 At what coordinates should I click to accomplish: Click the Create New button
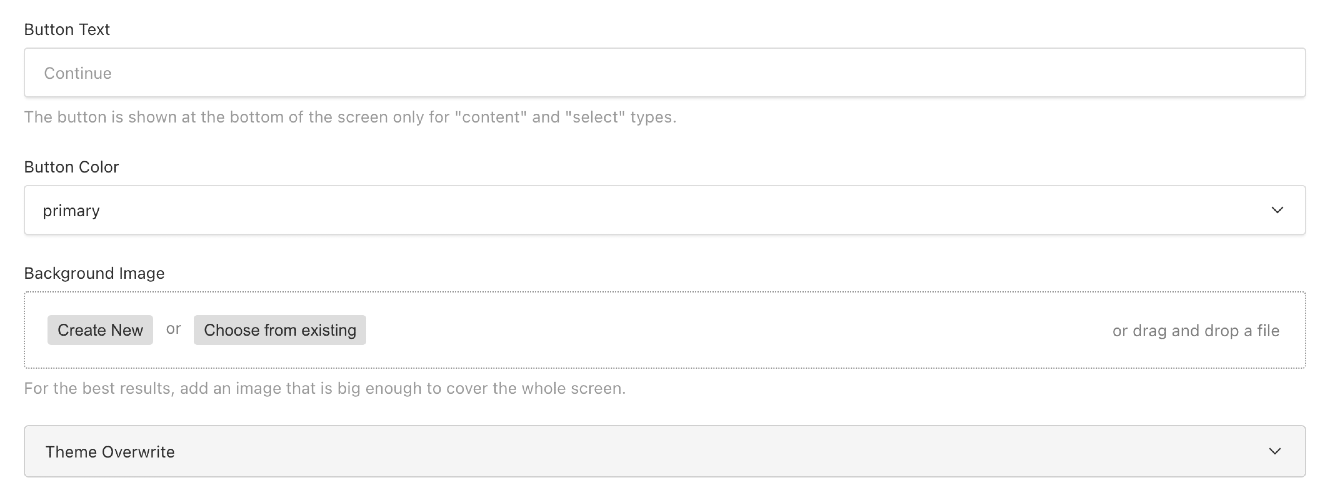click(100, 330)
